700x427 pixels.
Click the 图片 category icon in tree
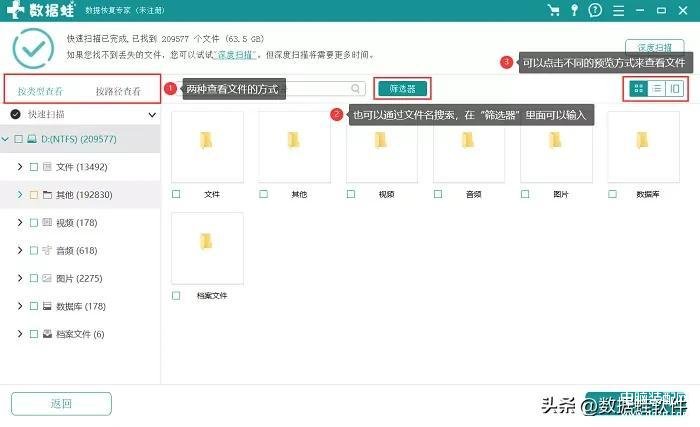(47, 278)
